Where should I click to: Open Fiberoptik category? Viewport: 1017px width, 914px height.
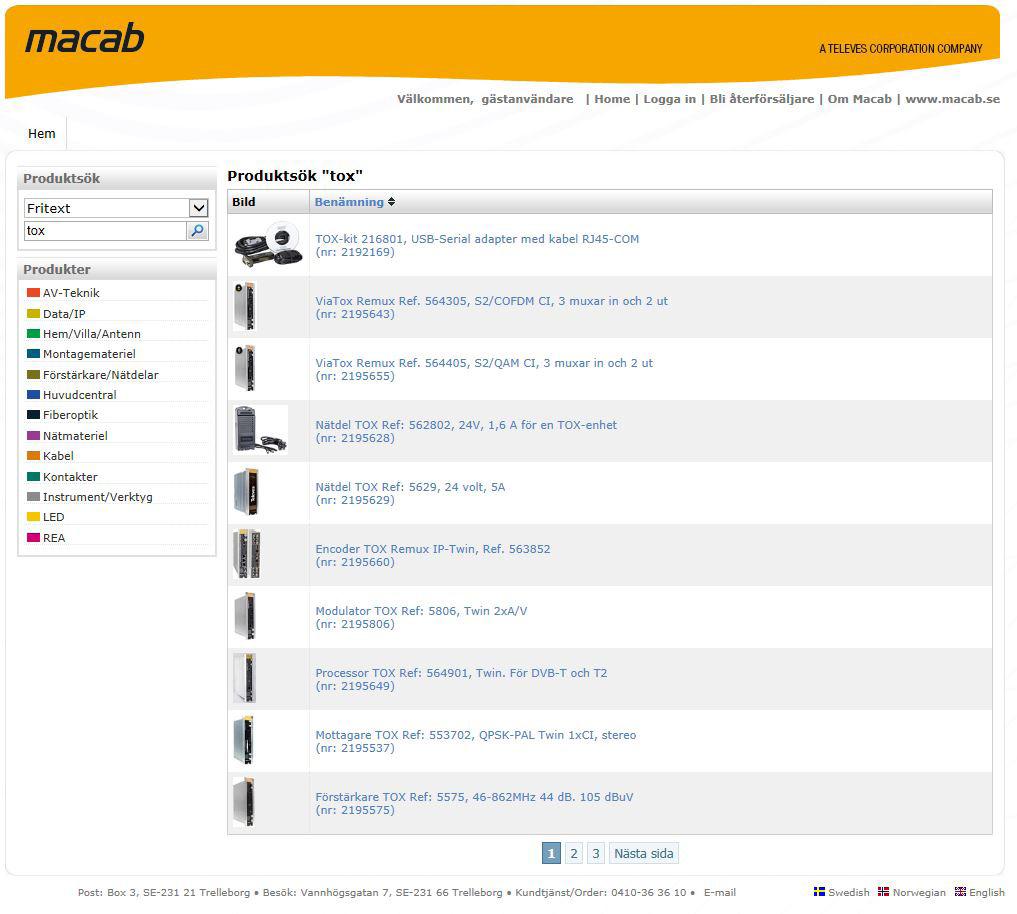click(70, 415)
